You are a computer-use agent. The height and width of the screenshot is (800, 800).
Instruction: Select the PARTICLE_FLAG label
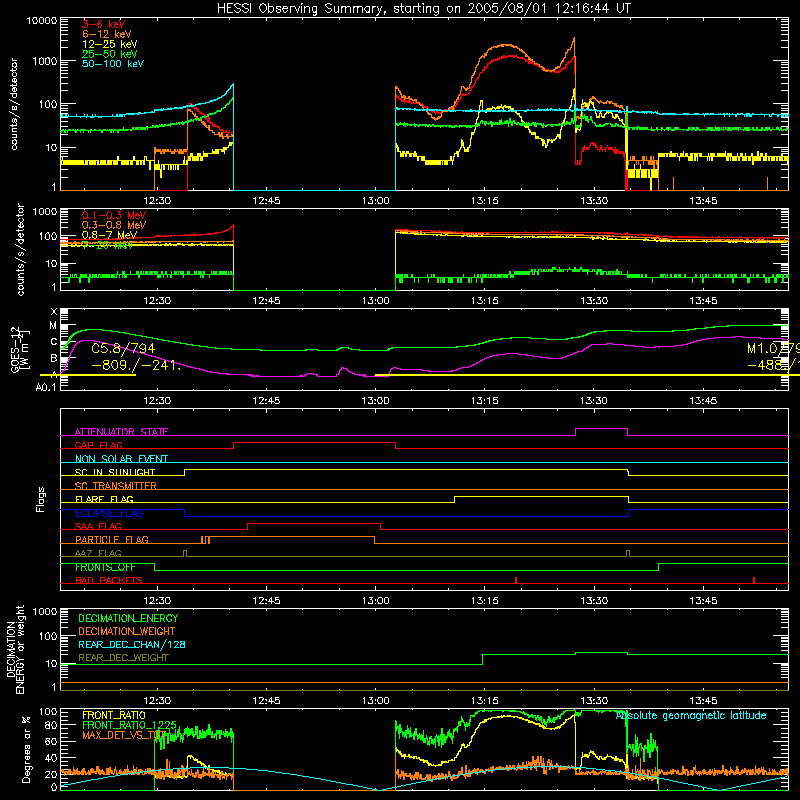point(112,539)
